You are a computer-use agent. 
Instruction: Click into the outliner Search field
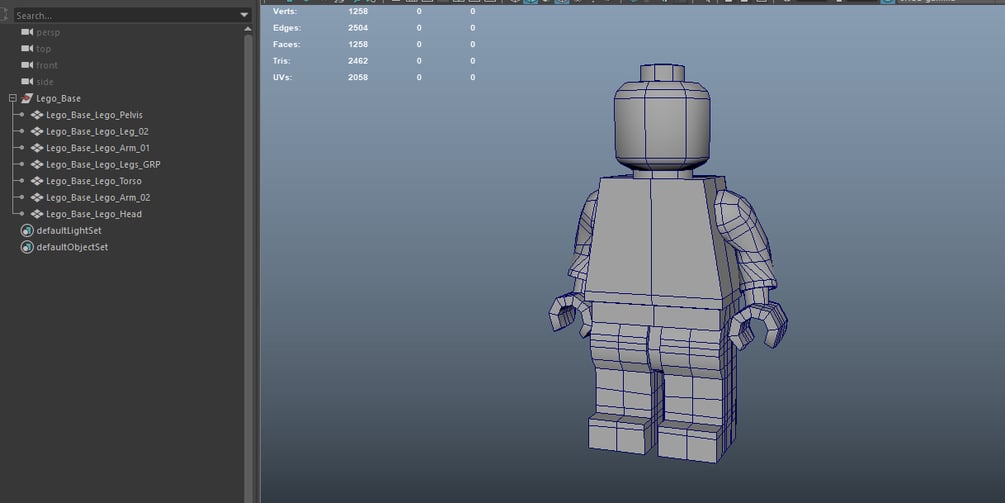126,15
